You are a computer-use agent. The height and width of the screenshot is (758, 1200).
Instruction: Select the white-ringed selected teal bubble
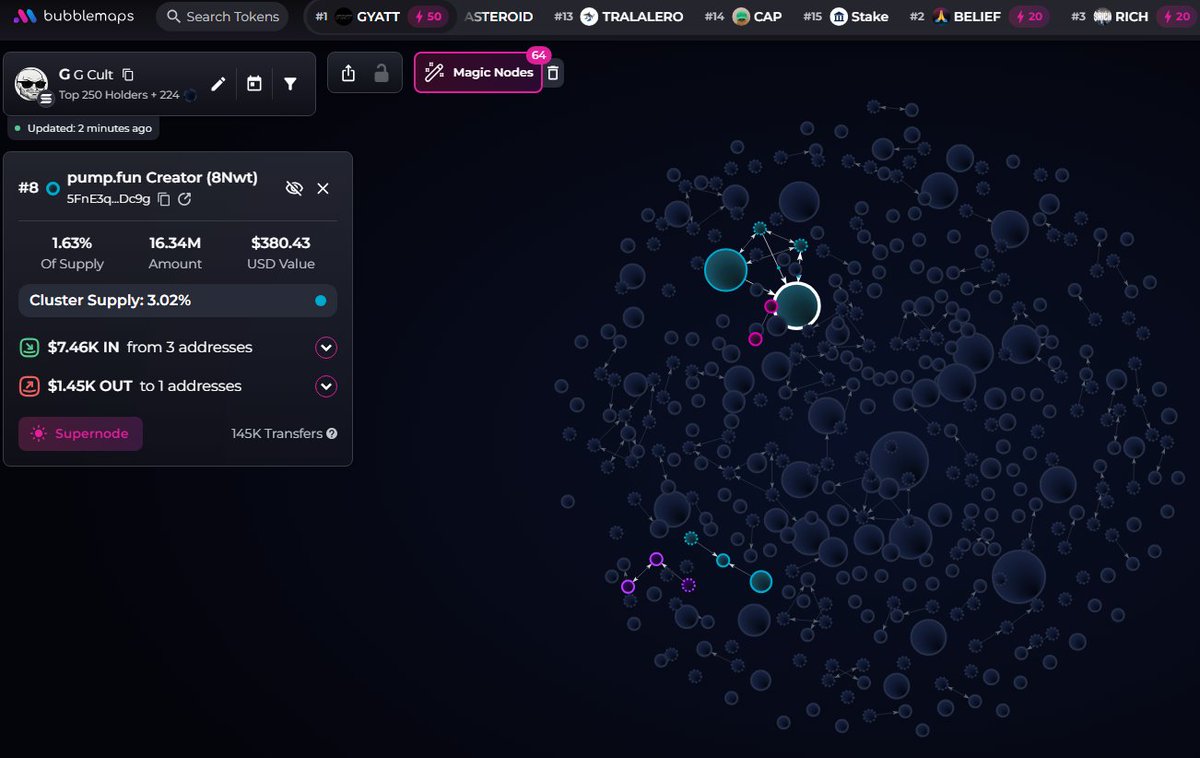[x=797, y=305]
